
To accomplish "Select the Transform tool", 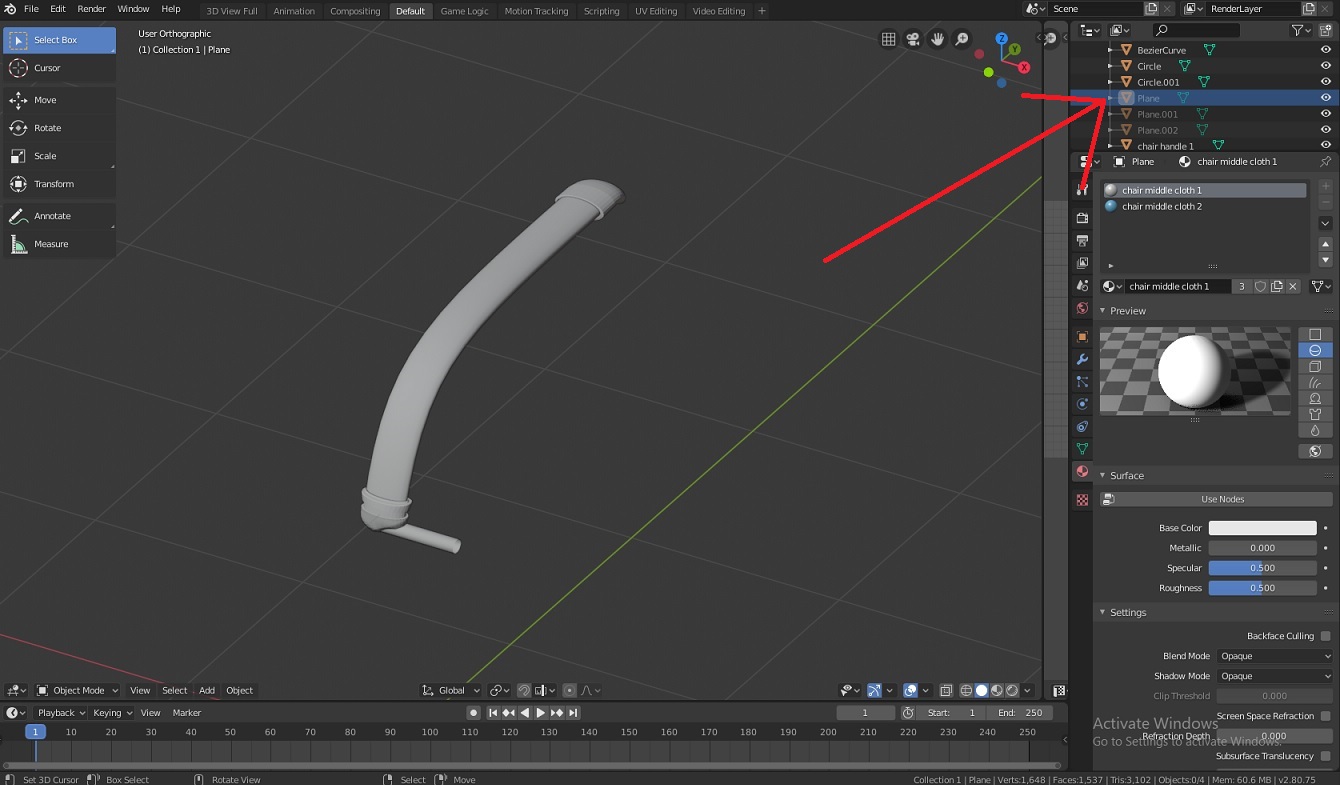I will coord(59,184).
